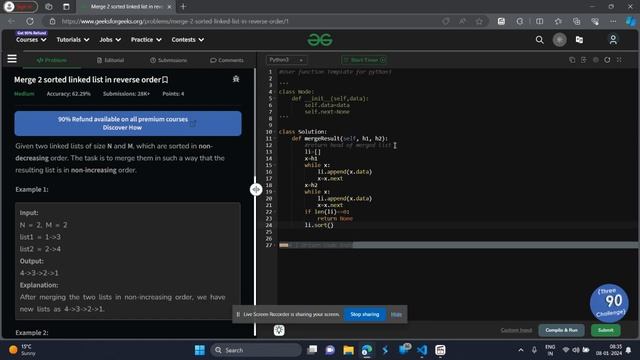Open the Python3 language dropdown
The width and height of the screenshot is (640, 360).
point(287,60)
